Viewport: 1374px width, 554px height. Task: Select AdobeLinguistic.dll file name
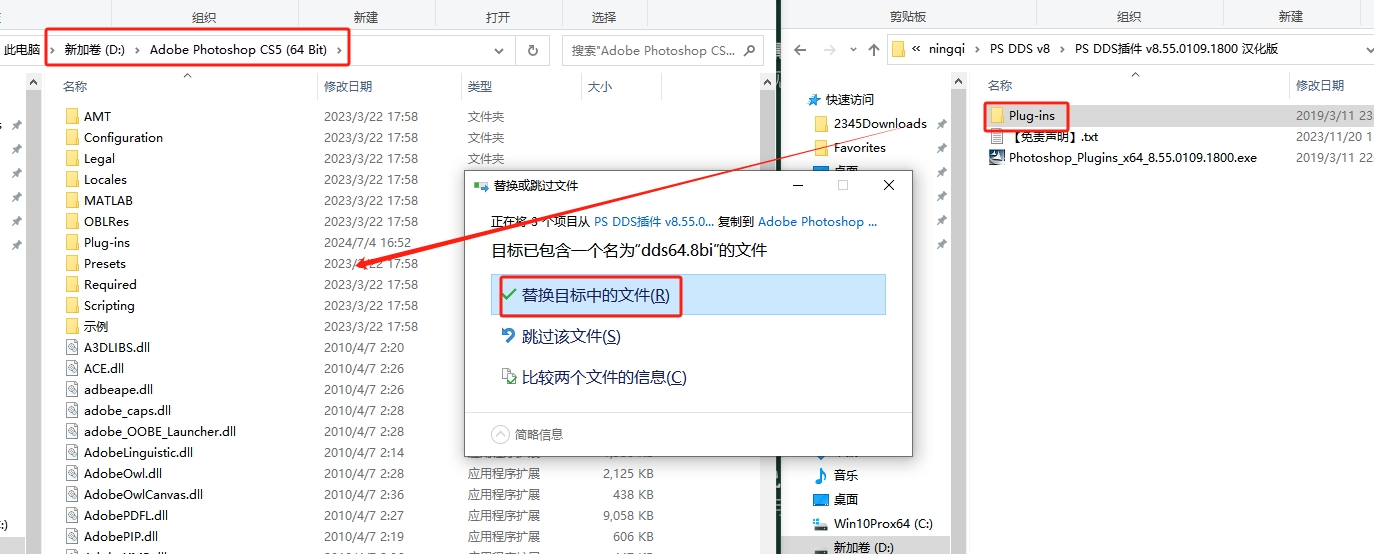click(138, 453)
